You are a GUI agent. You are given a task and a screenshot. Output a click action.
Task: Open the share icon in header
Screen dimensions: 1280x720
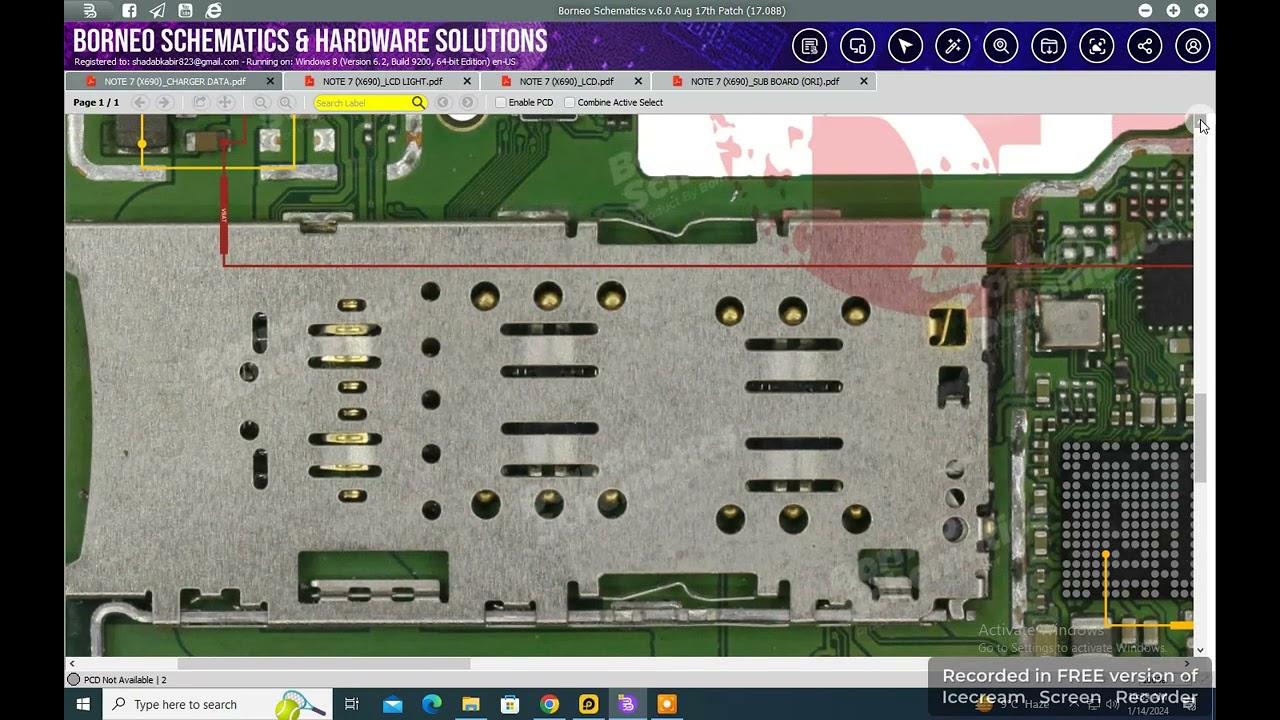pyautogui.click(x=1145, y=46)
